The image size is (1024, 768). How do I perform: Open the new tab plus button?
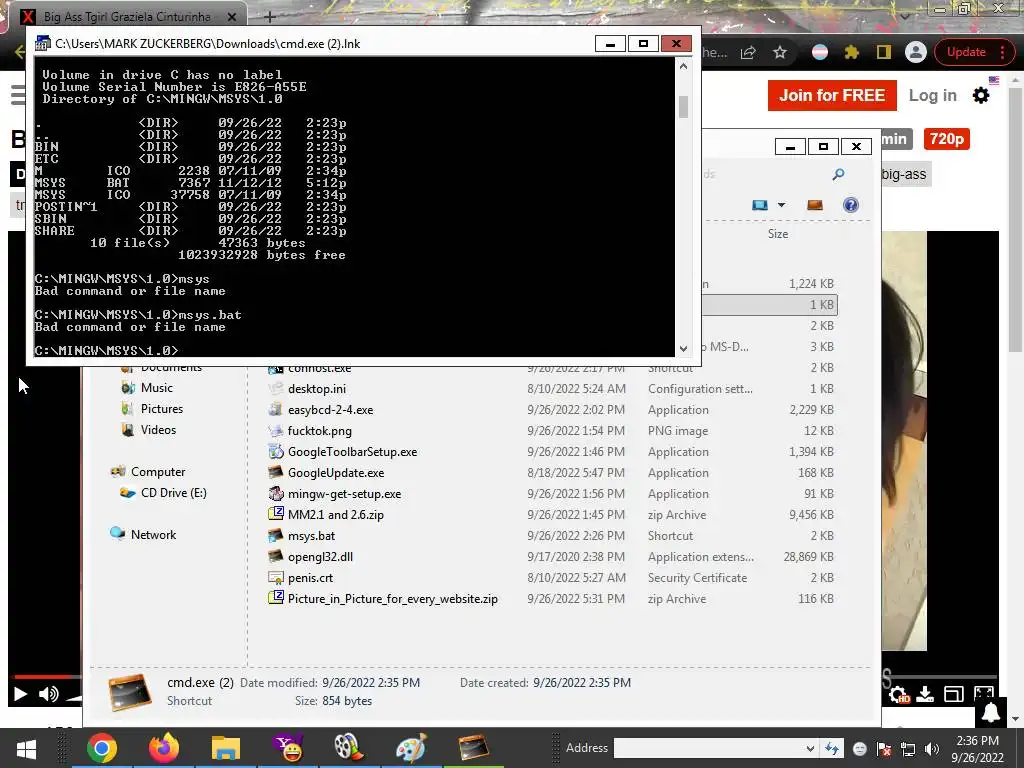pos(269,16)
